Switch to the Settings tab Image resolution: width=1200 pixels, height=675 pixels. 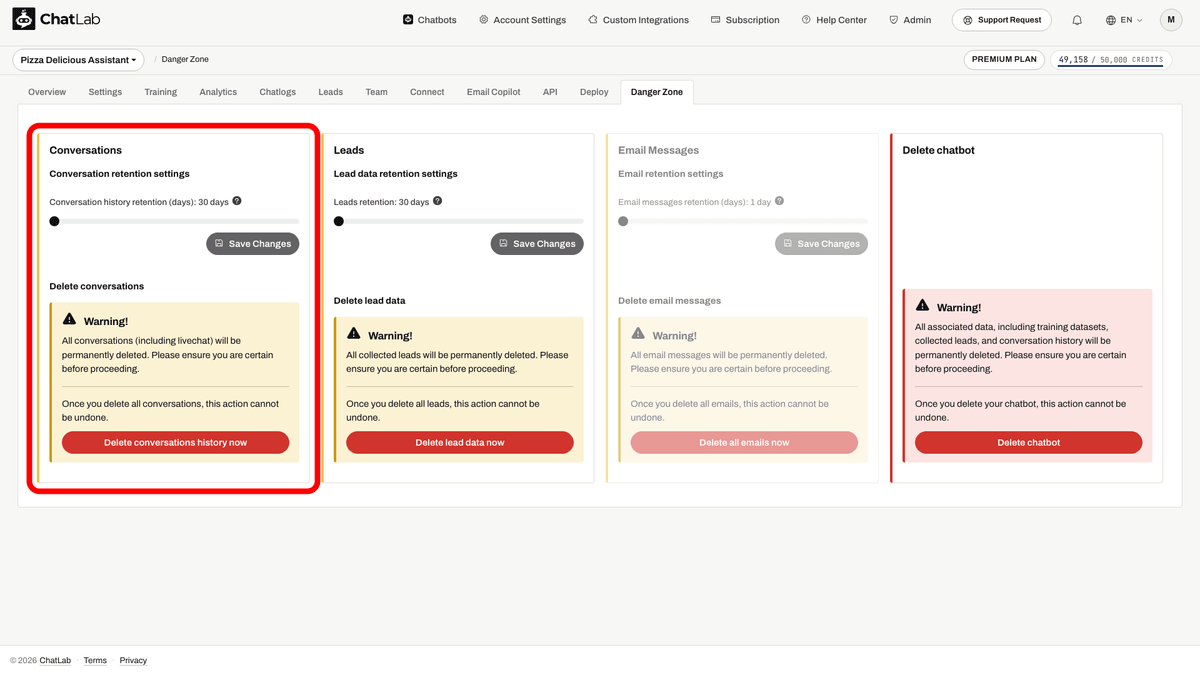[x=105, y=92]
